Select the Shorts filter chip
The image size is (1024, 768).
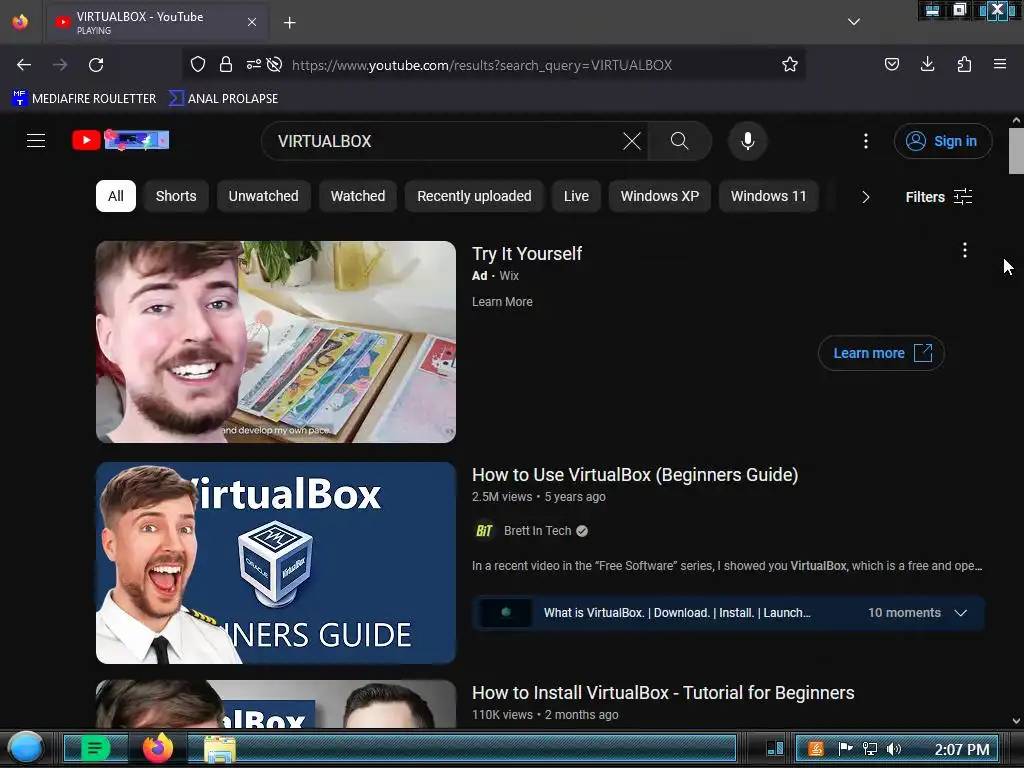tap(176, 196)
